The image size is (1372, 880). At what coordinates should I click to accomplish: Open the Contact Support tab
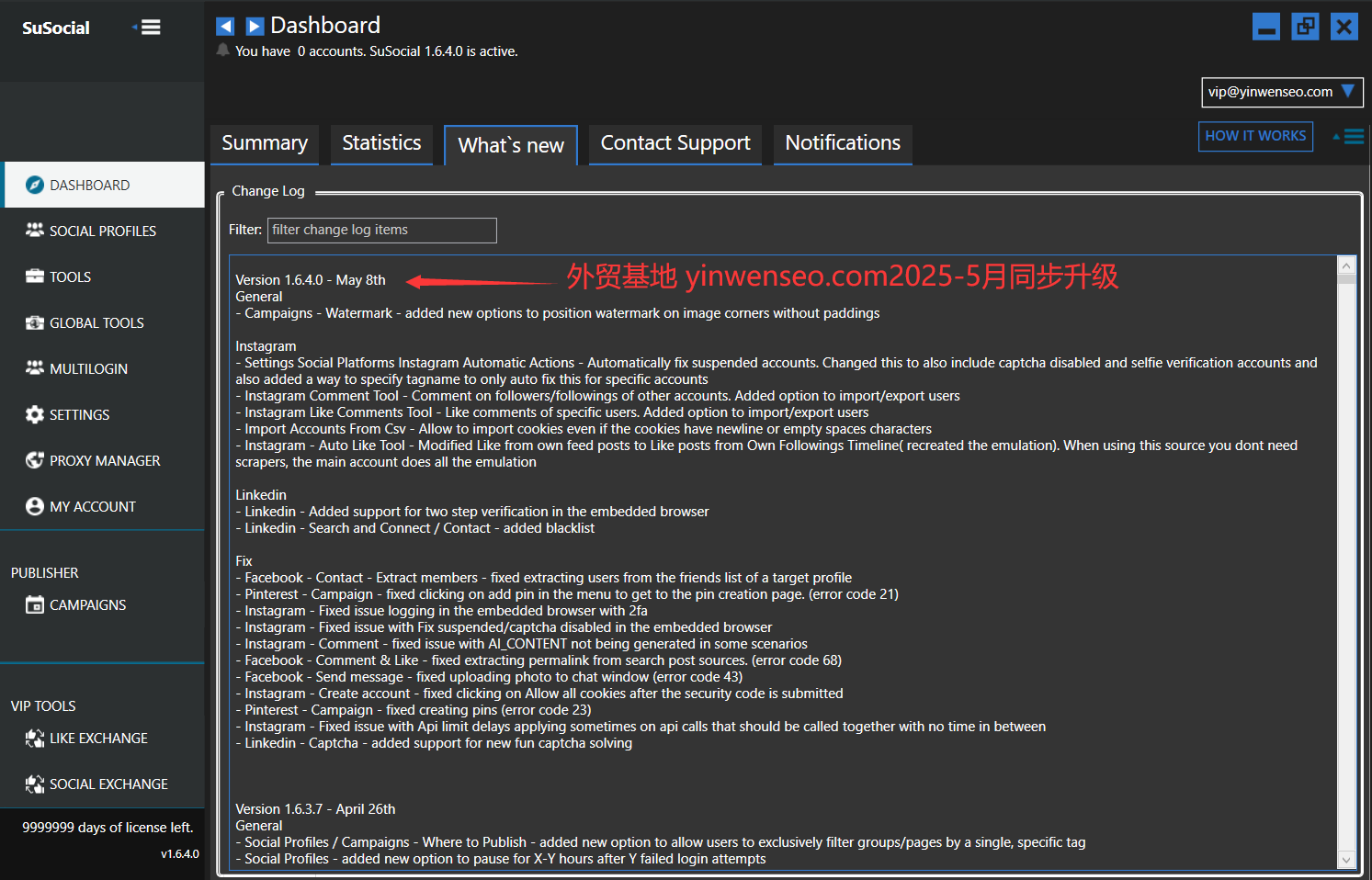[x=675, y=144]
